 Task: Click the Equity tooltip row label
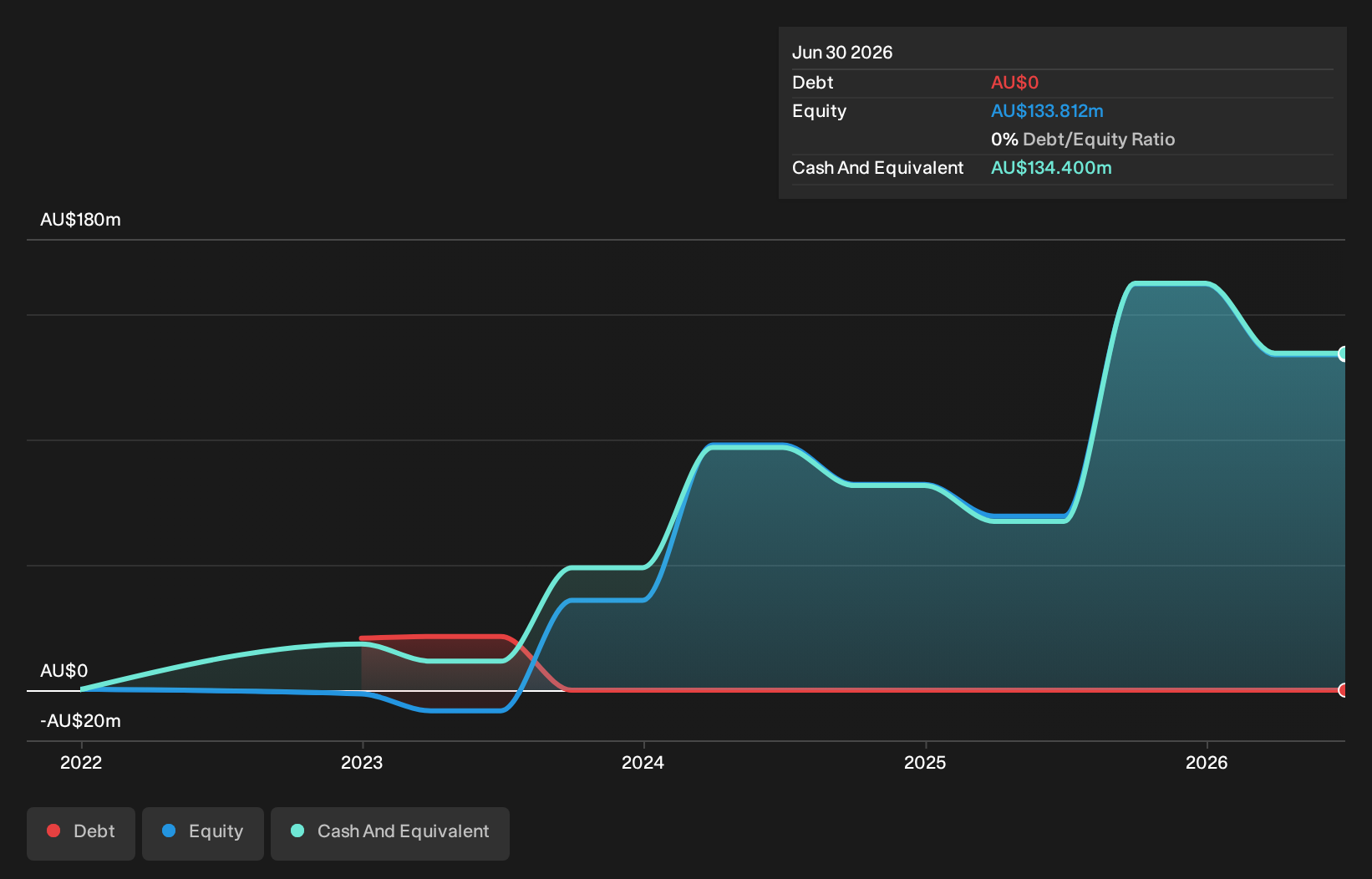819,111
